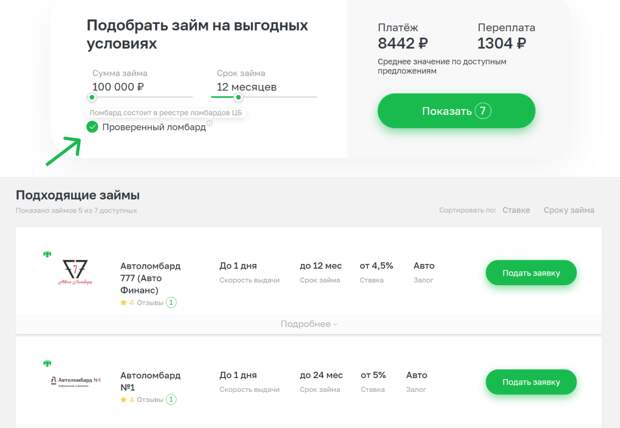620x428 pixels.
Task: Open reviews count badge for Автоломбард №1
Action: (x=171, y=400)
